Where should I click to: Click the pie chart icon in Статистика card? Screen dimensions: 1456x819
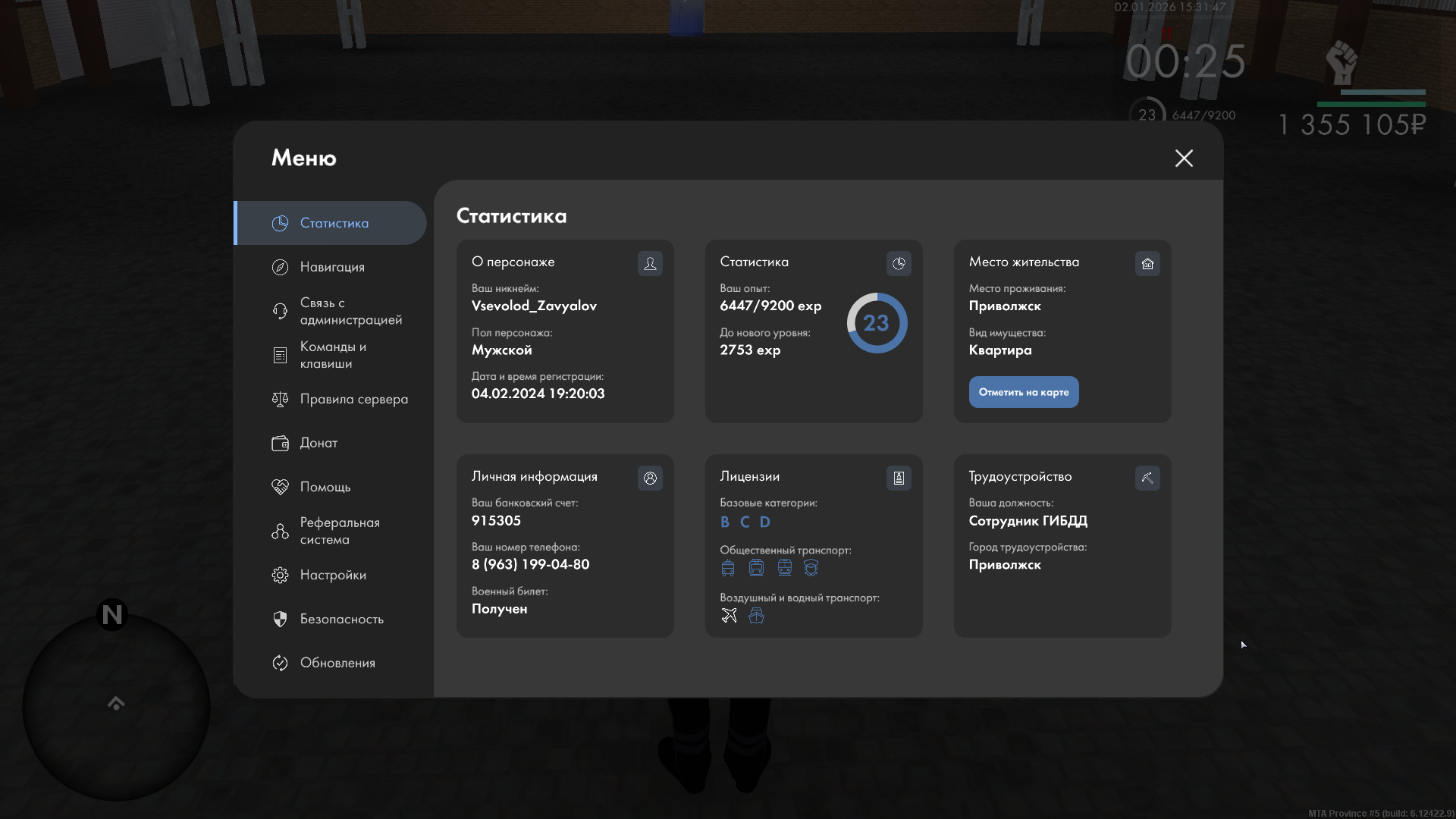coord(899,263)
